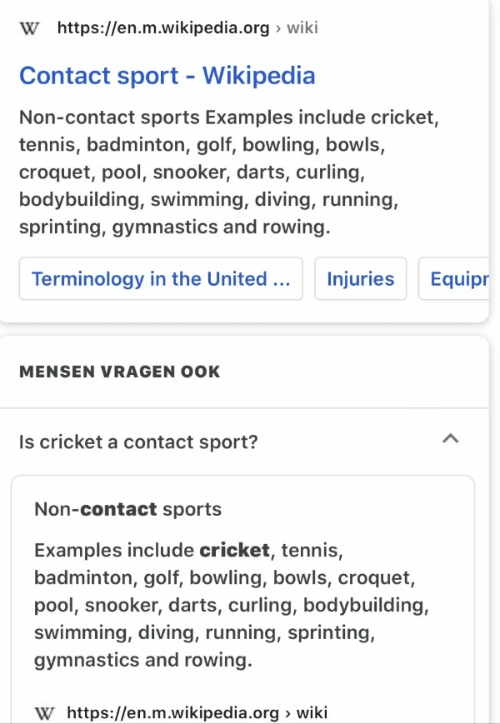Screen dimensions: 500x724
Task: Click the en.m.wikipedia.org URL of top result
Action: [163, 28]
